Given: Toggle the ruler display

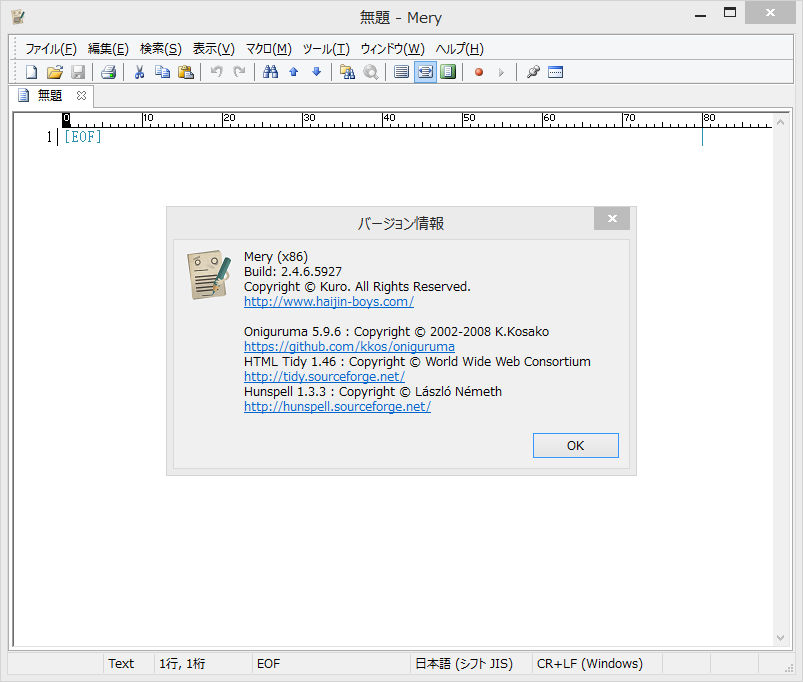Looking at the screenshot, I should tap(448, 71).
